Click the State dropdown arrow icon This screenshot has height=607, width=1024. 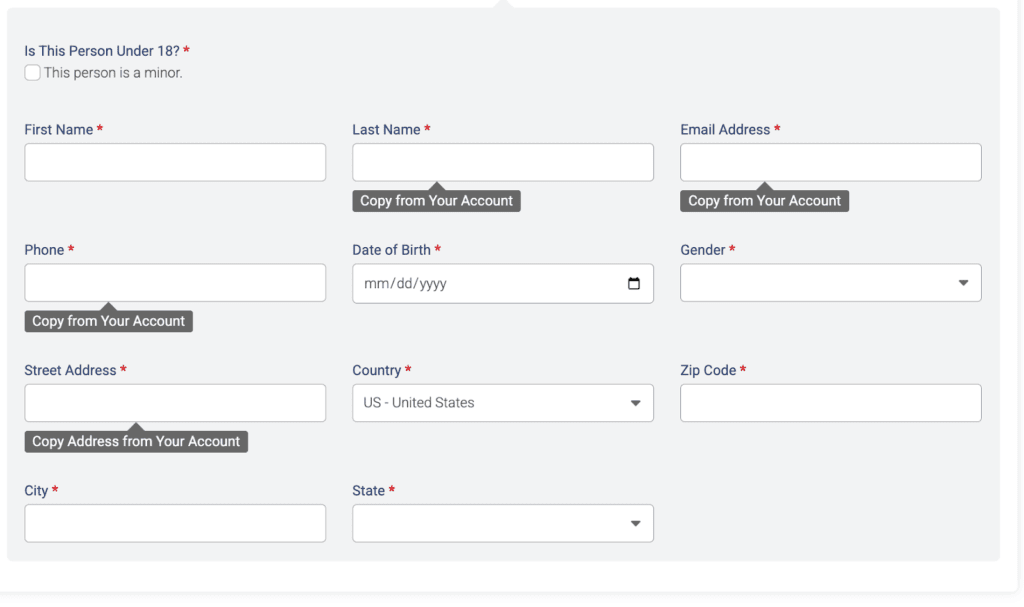coord(635,523)
